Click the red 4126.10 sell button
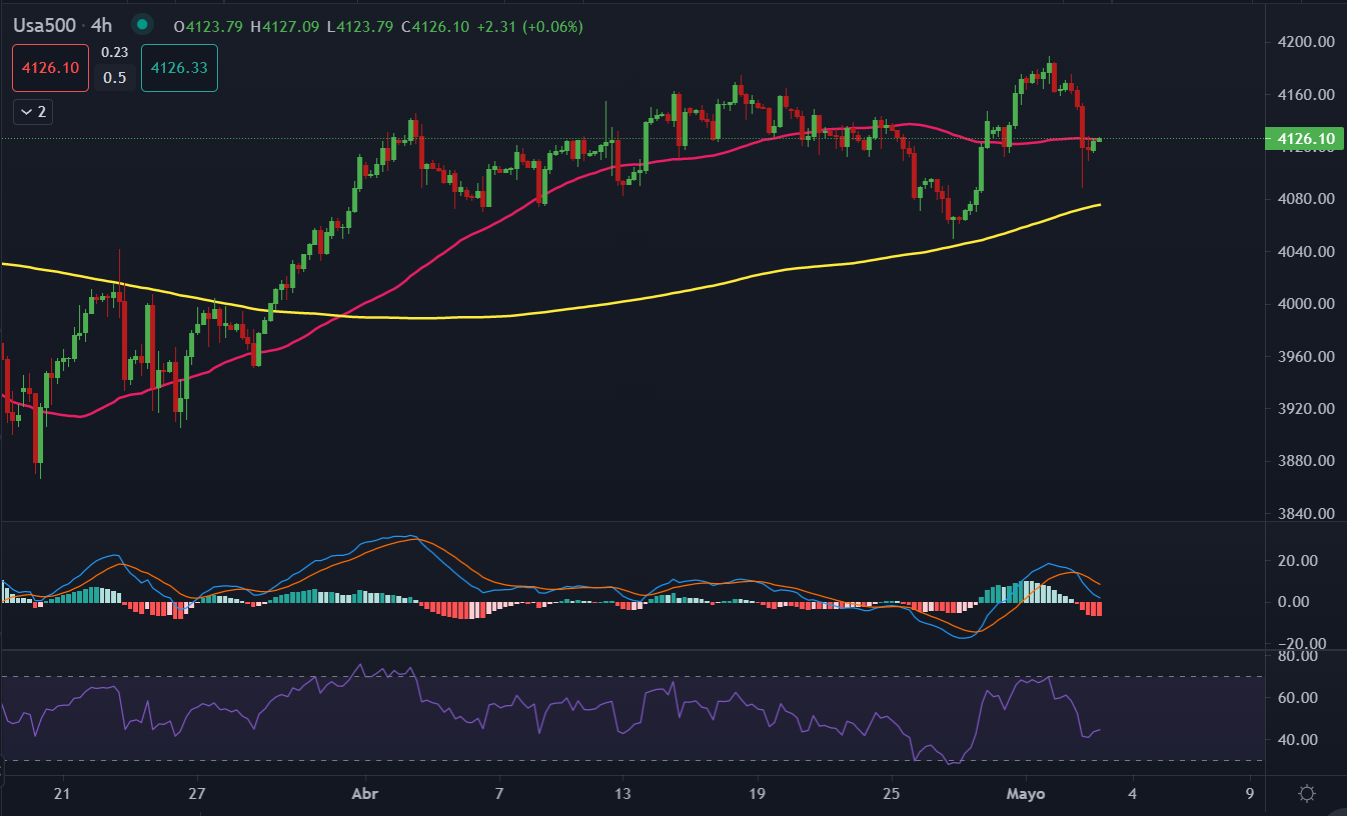The width and height of the screenshot is (1347, 816). click(51, 68)
